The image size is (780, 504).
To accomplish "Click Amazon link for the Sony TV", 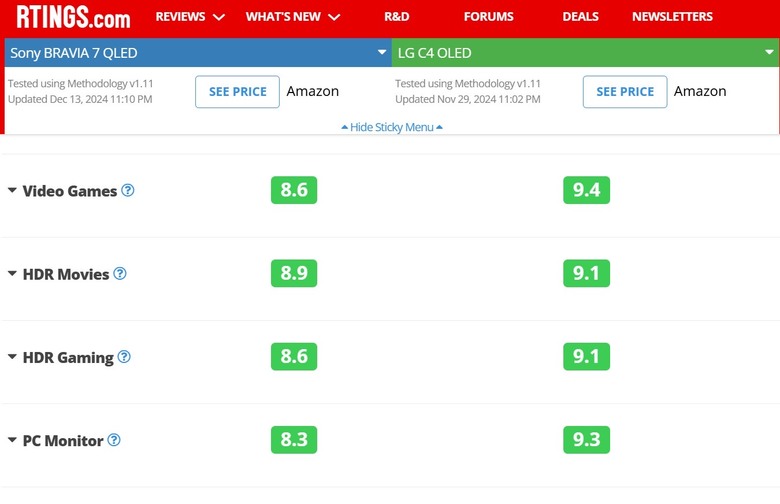I will 312,92.
